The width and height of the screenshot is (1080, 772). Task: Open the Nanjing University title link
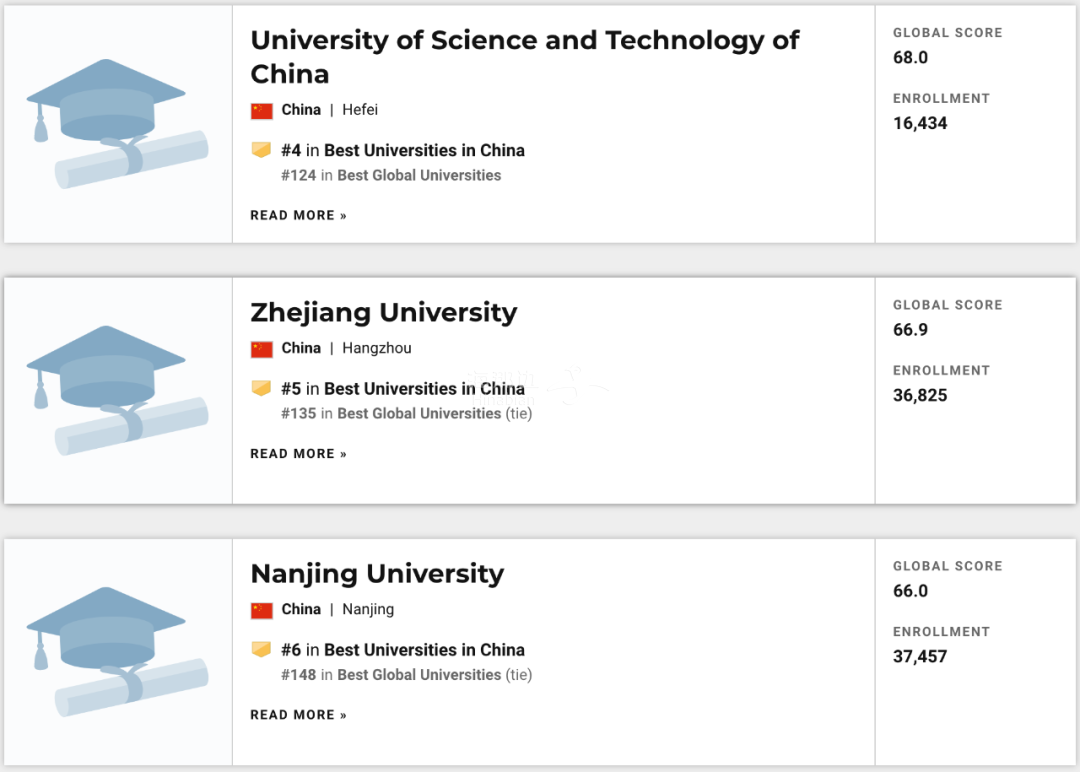pyautogui.click(x=377, y=574)
